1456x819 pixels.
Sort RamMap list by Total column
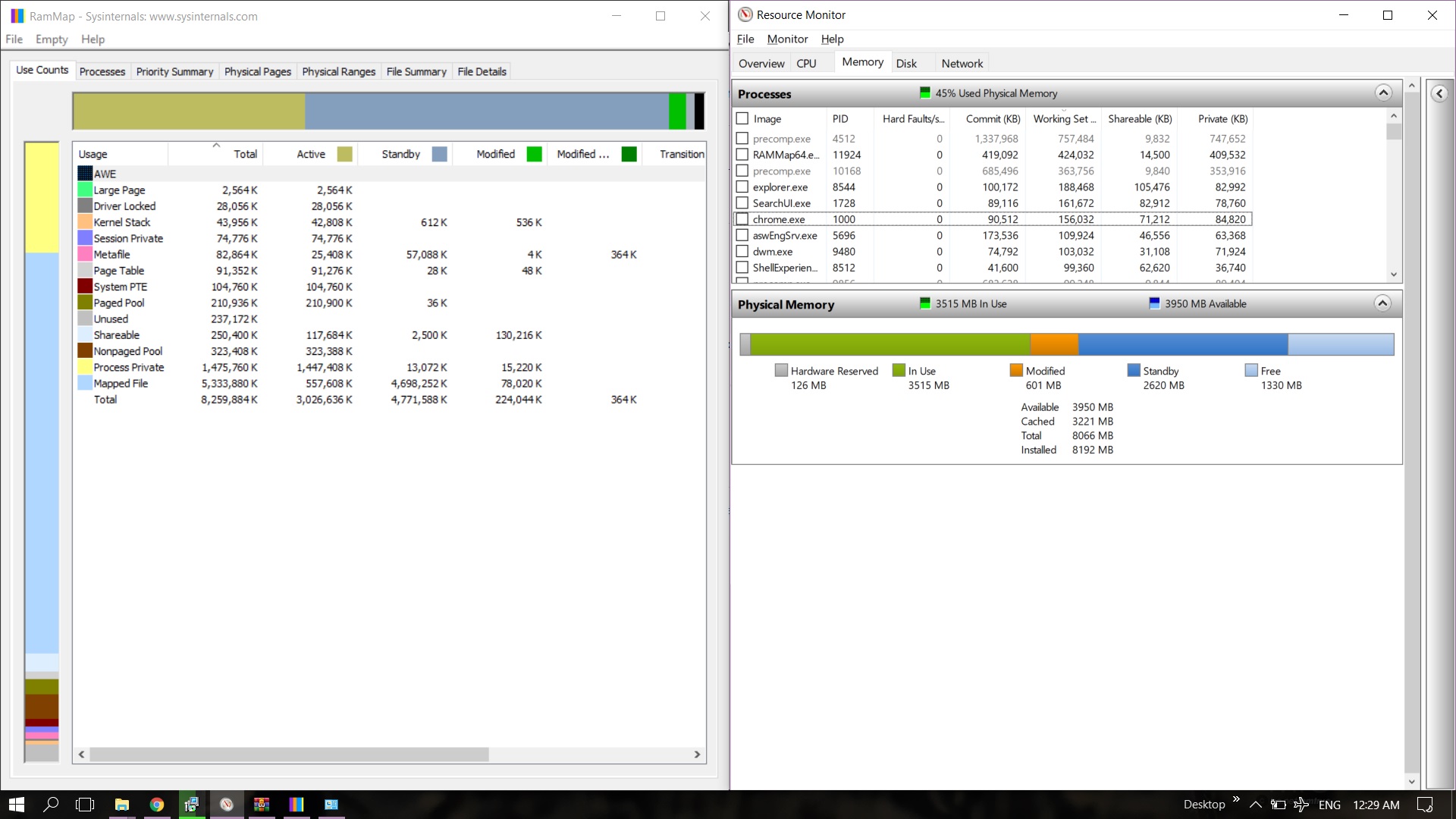click(245, 154)
